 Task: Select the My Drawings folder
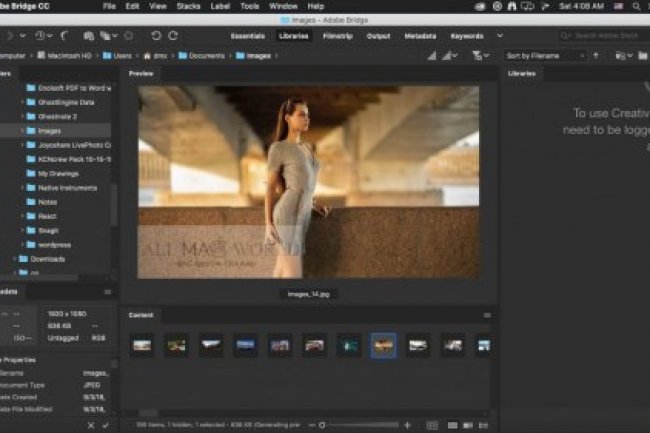[x=54, y=173]
